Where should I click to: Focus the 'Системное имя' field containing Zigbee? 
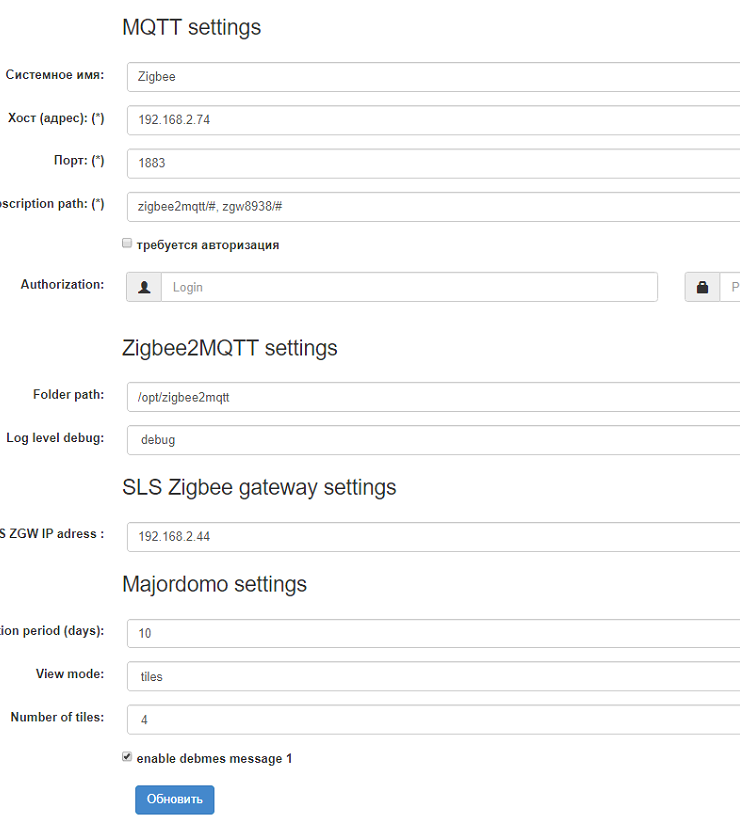(x=432, y=76)
